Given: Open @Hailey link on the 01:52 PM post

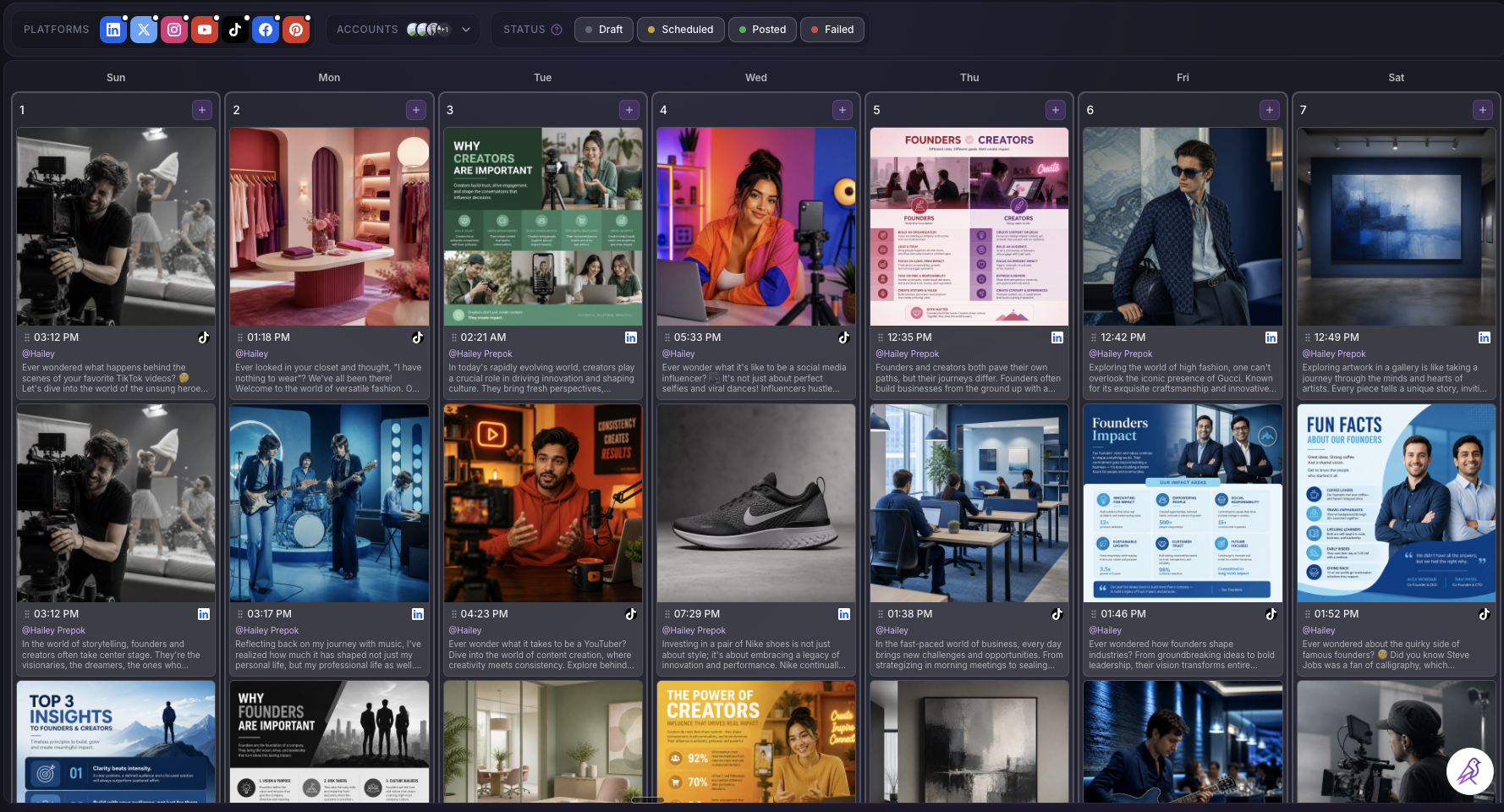Looking at the screenshot, I should coord(1319,630).
